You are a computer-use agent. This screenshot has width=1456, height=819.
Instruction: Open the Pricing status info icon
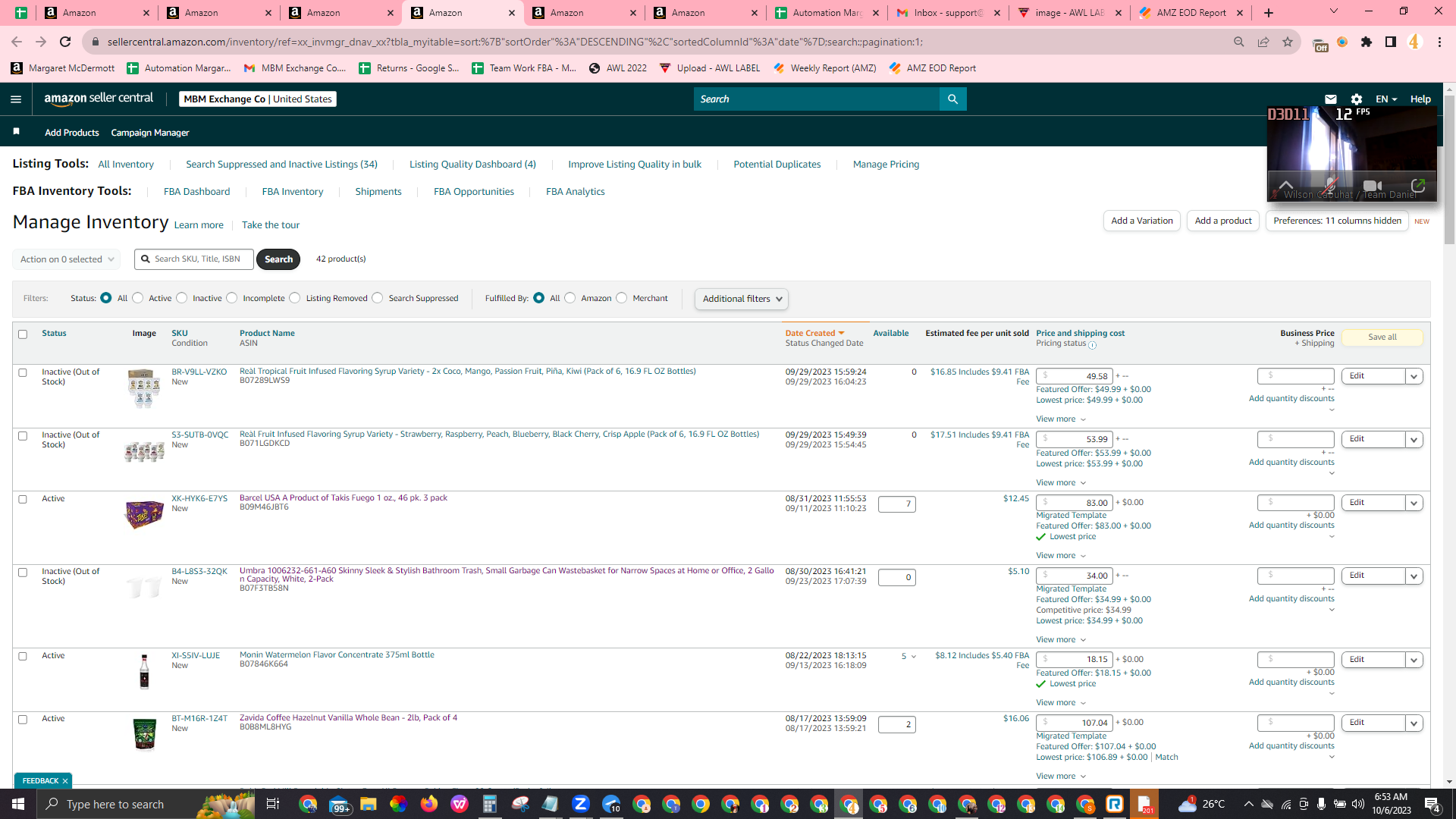click(x=1092, y=345)
